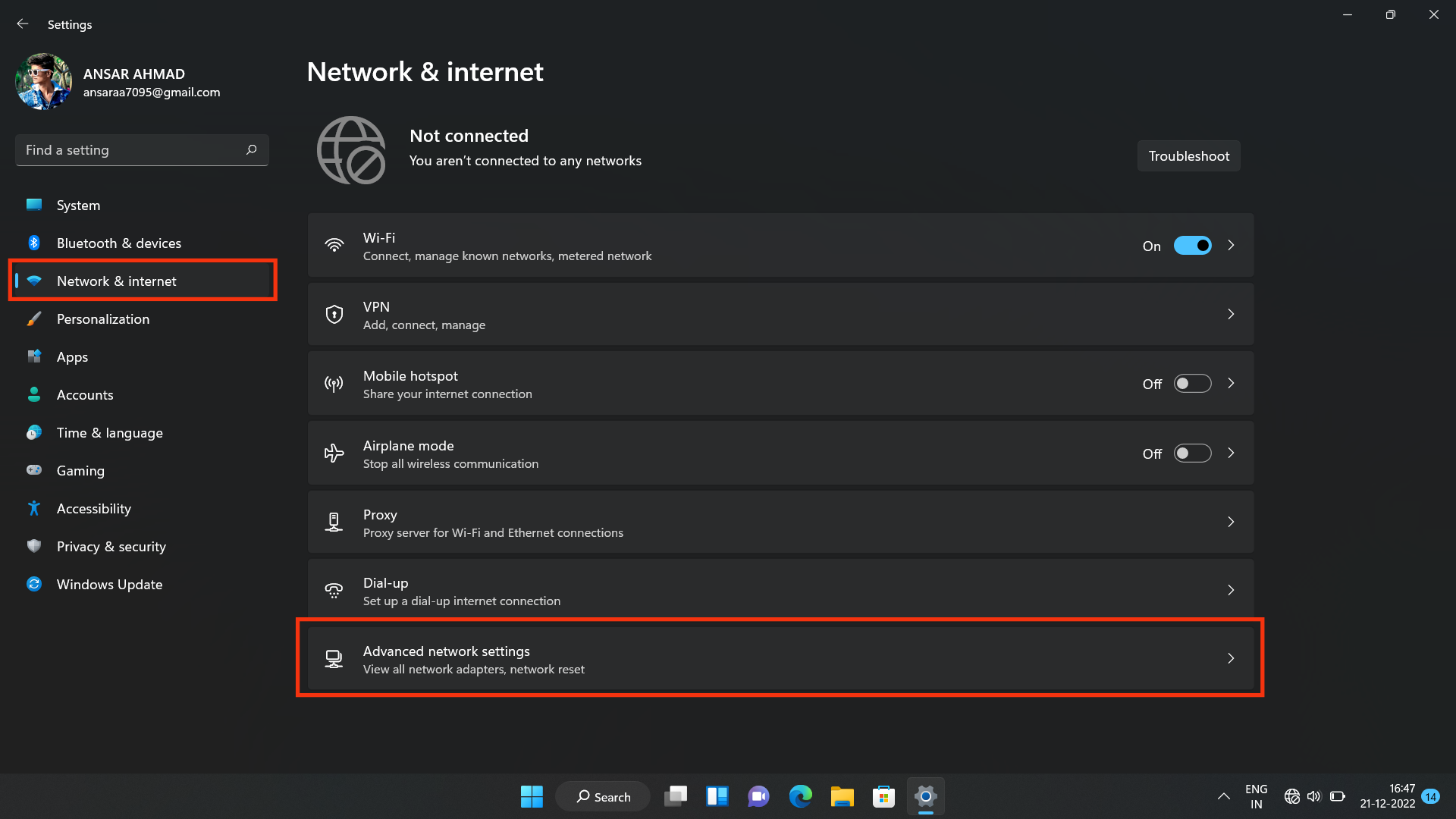The image size is (1456, 819).
Task: Click the back arrow in Settings
Action: pos(23,24)
